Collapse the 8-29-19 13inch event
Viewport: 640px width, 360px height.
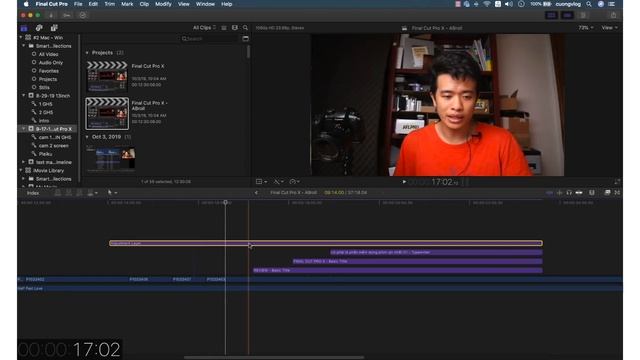tap(24, 96)
